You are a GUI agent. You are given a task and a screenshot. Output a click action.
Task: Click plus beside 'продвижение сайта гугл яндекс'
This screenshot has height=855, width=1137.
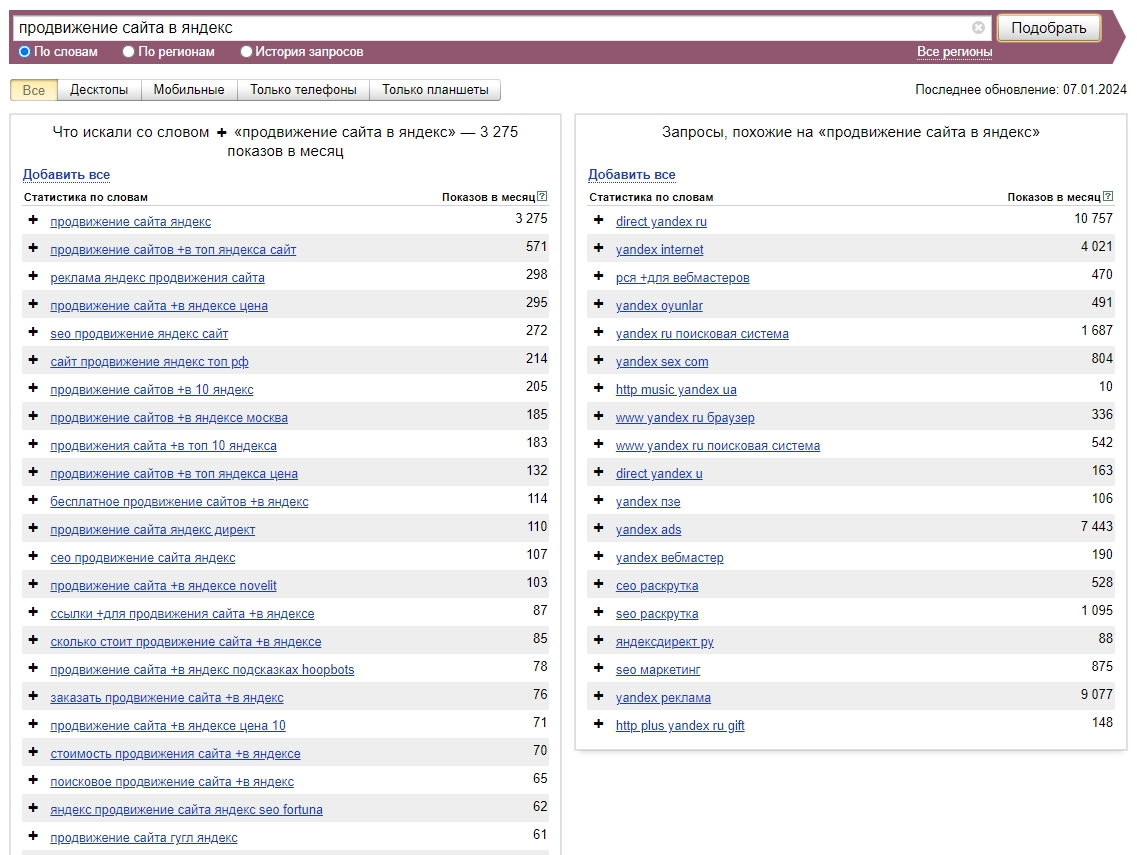33,835
